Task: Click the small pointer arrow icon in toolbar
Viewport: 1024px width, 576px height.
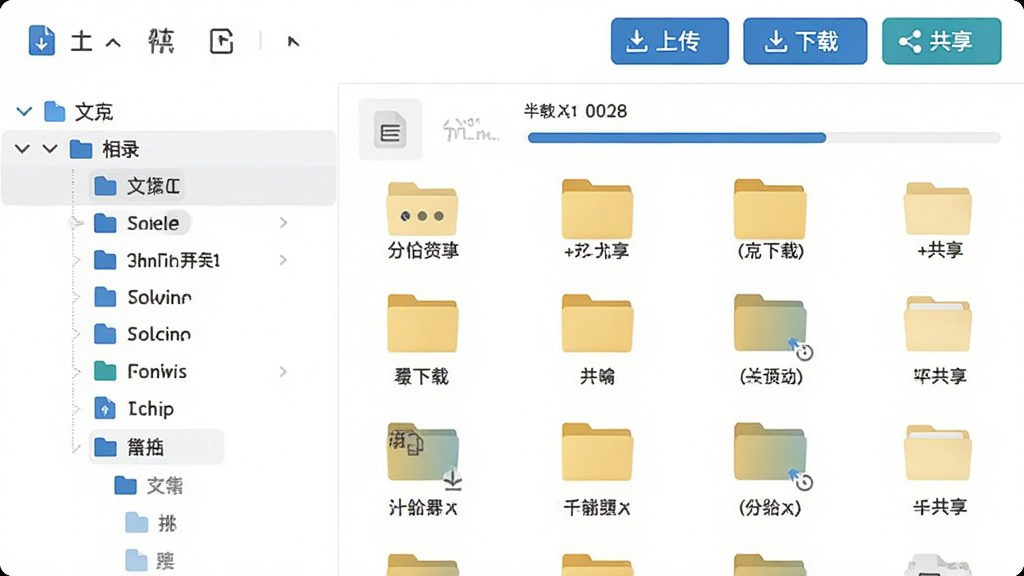Action: [293, 42]
